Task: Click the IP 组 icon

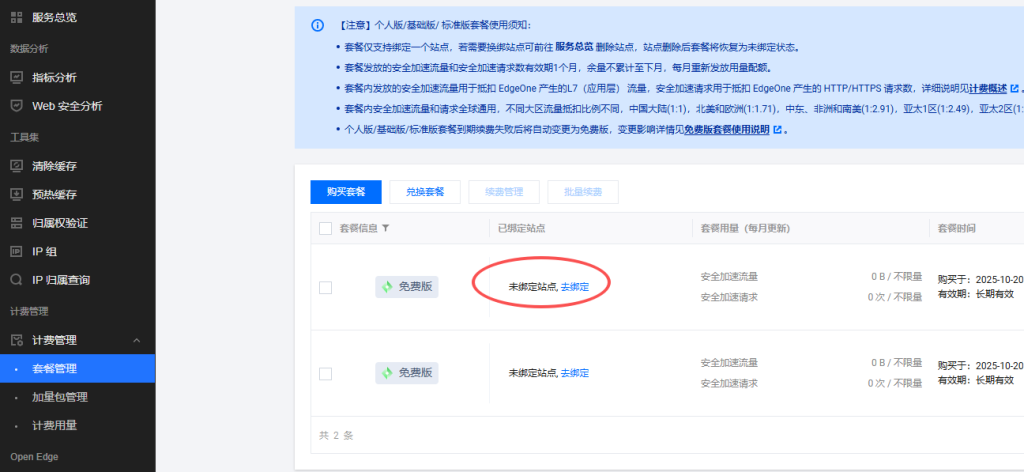Action: (17, 251)
